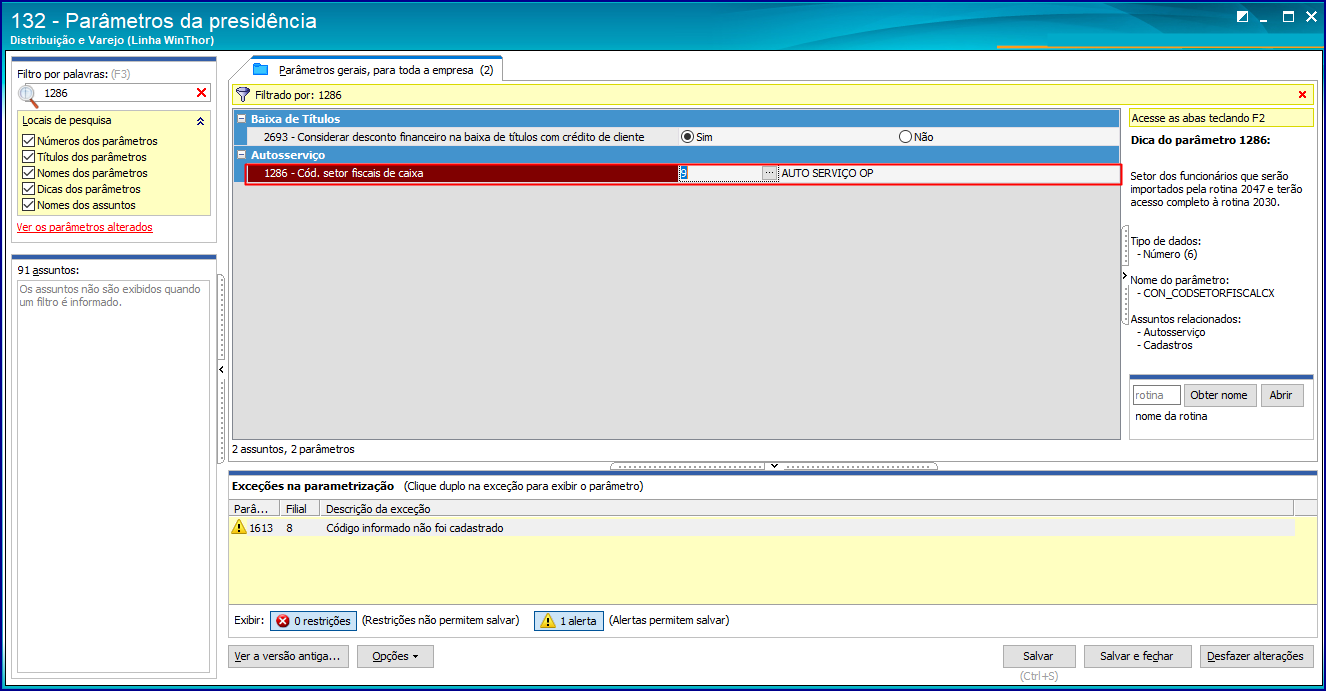This screenshot has height=691, width=1326.
Task: Toggle the '0 restrições' display button
Action: 312,621
